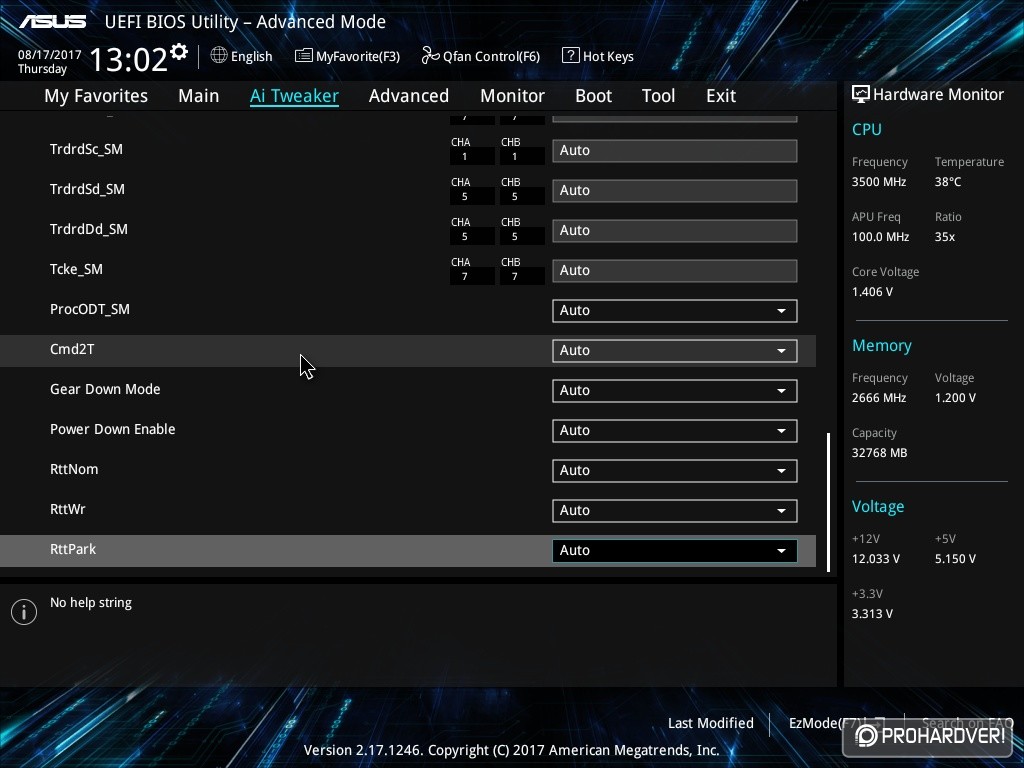Screen dimensions: 1024x768
Task: Click the Core Voltage 1.406 V value
Action: tap(872, 292)
